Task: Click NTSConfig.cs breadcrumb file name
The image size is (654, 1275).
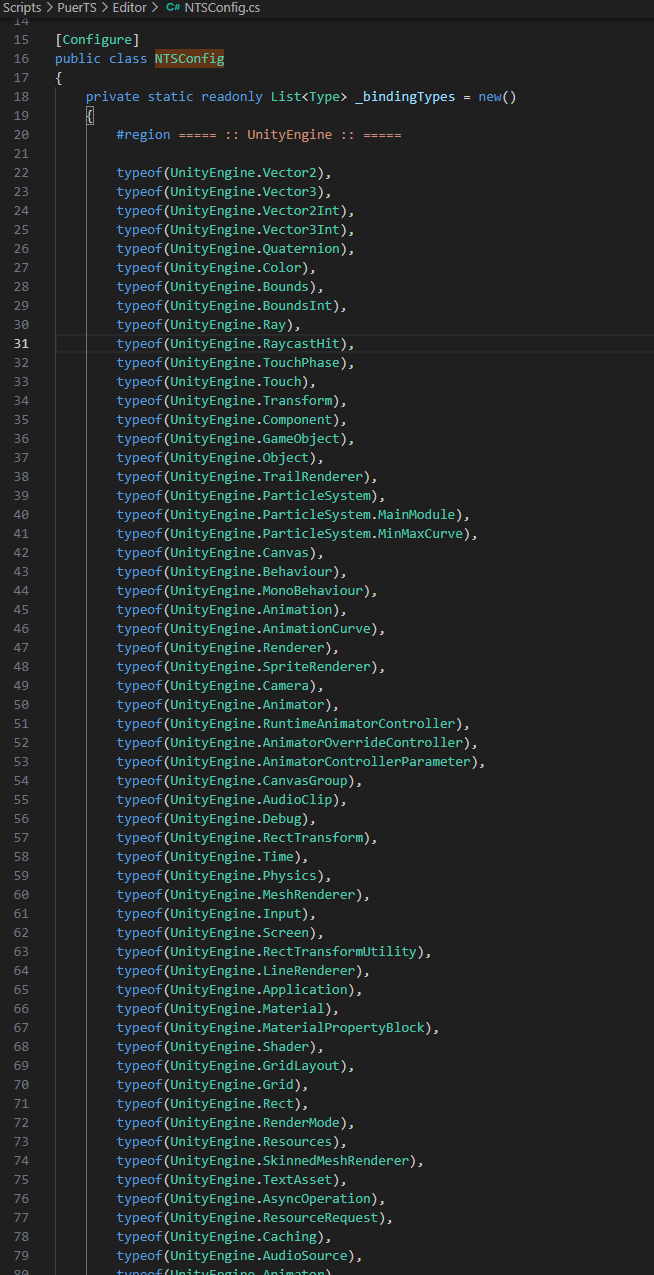Action: [x=222, y=7]
